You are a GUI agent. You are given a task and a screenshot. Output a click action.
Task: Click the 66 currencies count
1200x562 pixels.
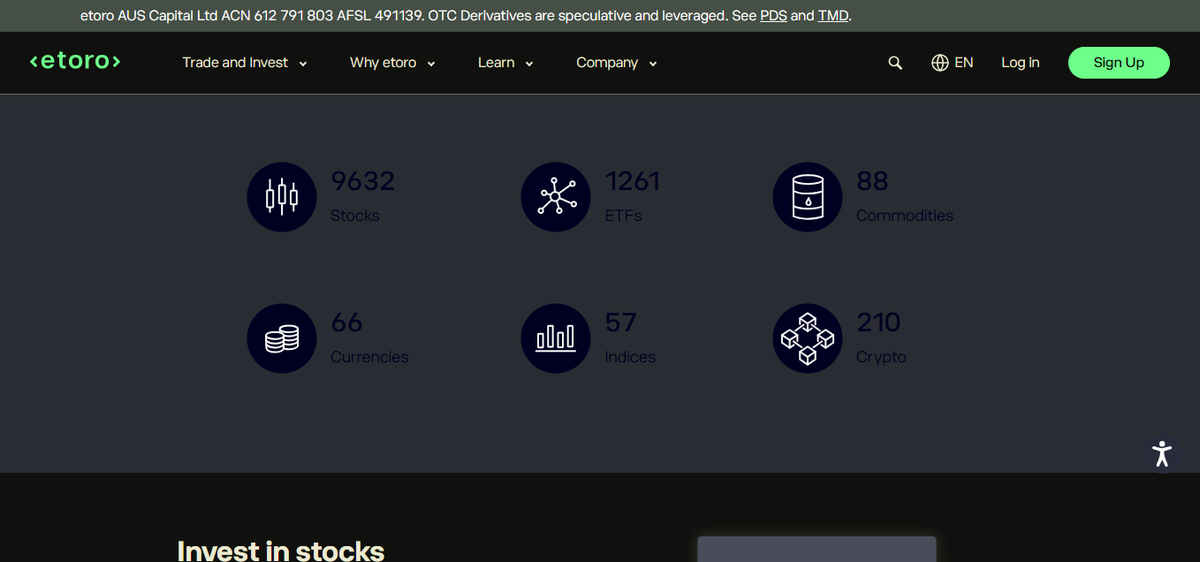pos(346,323)
